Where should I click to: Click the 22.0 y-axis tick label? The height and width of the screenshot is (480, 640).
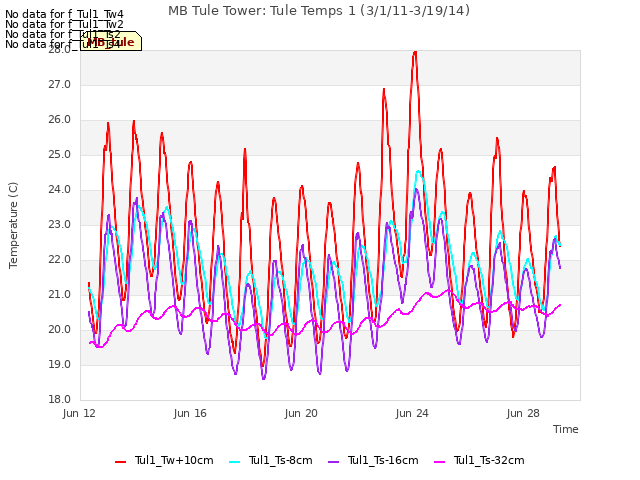click(60, 260)
